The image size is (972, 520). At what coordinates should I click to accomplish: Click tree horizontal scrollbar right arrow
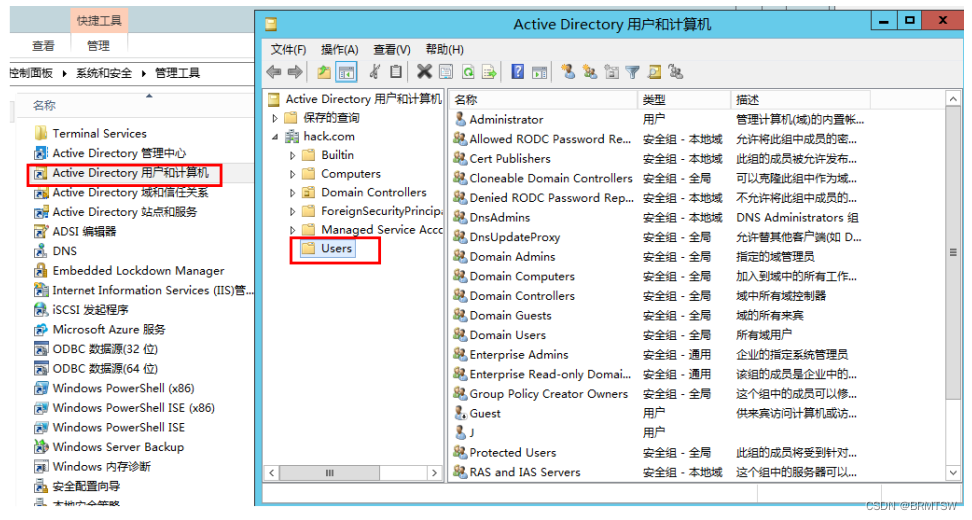(x=435, y=473)
